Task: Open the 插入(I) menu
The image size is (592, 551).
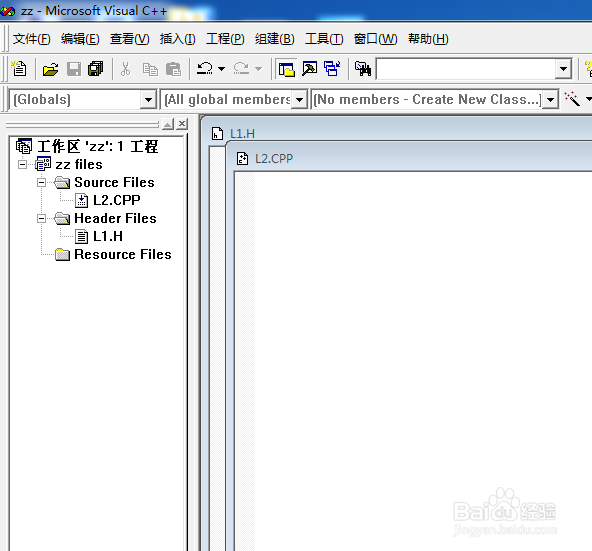Action: (177, 39)
